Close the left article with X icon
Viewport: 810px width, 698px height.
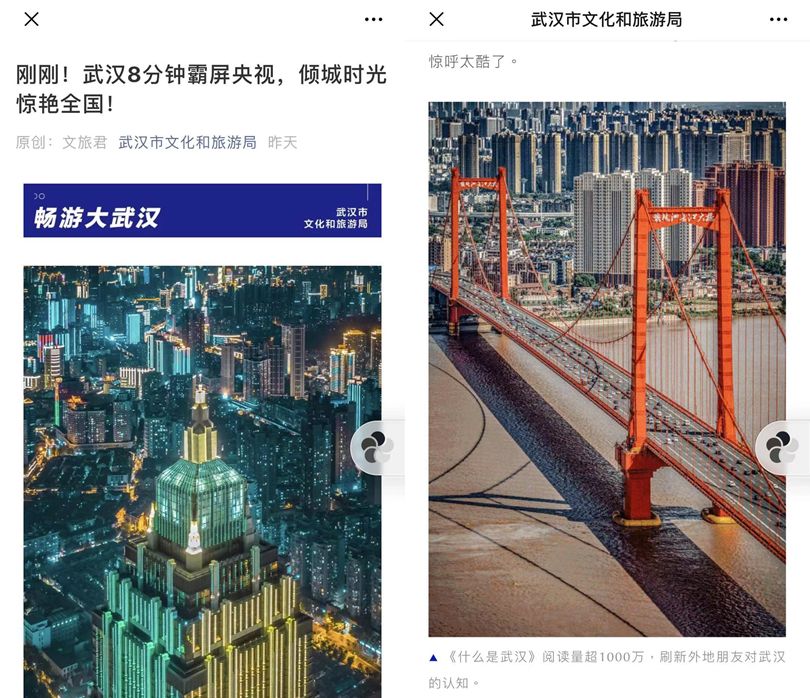(32, 20)
